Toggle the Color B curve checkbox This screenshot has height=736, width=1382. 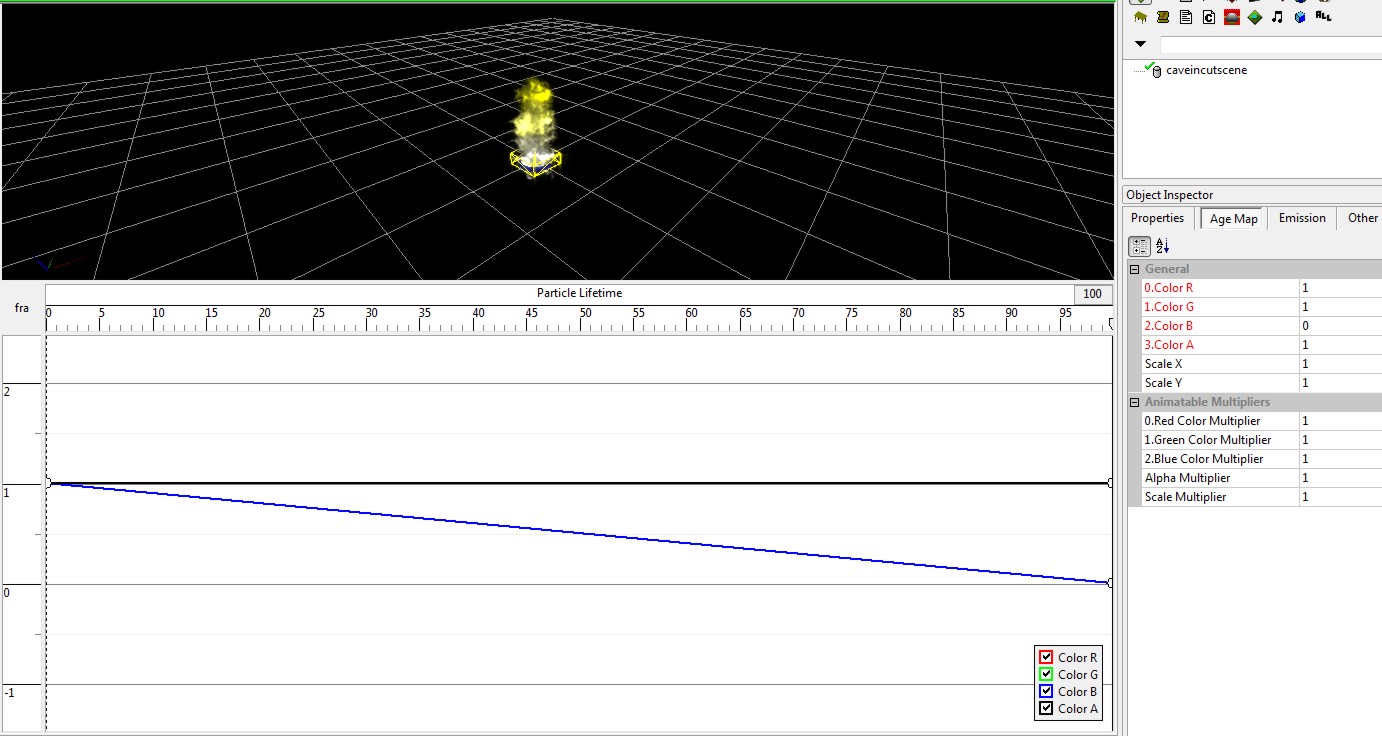(1046, 691)
